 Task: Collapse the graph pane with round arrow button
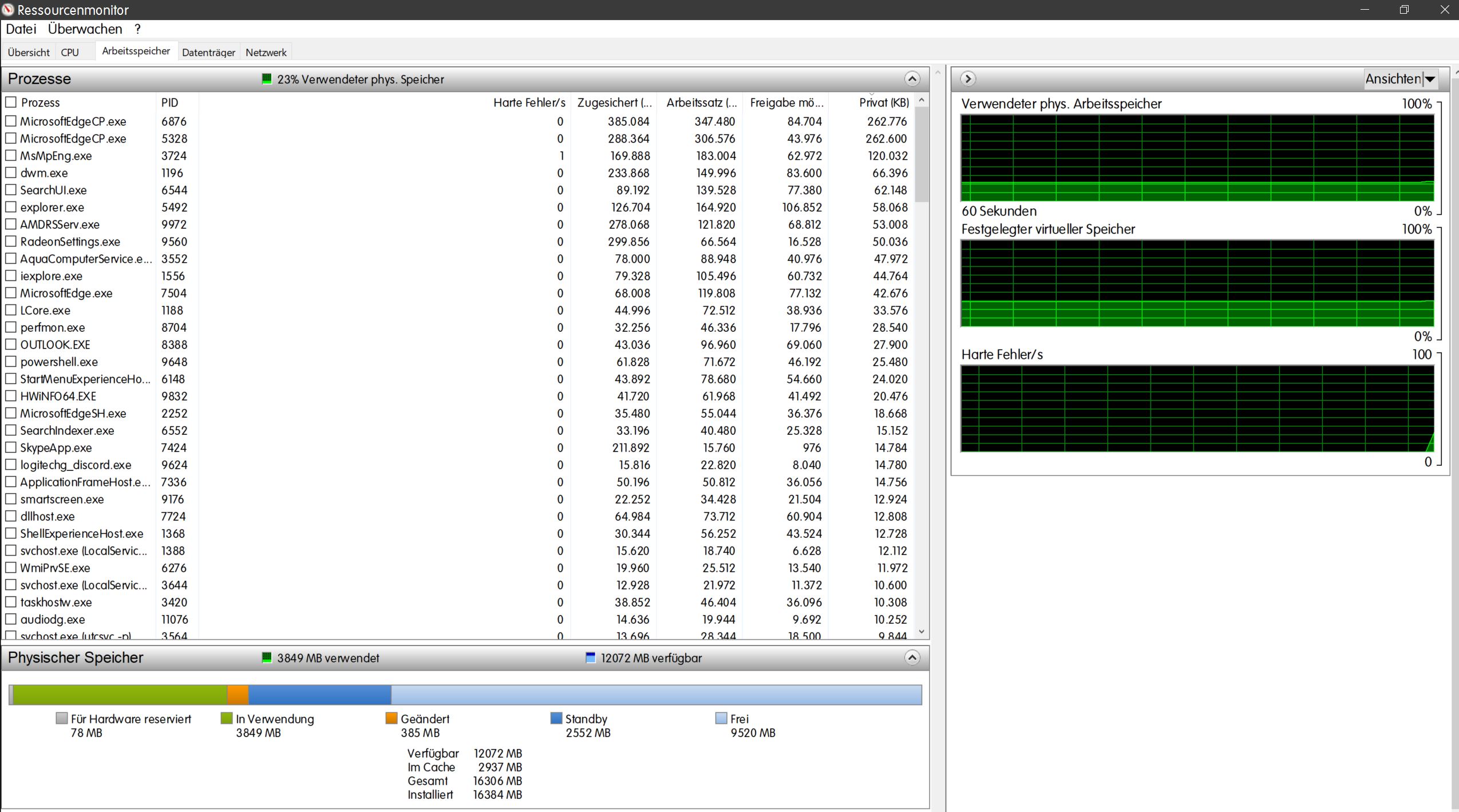[968, 79]
